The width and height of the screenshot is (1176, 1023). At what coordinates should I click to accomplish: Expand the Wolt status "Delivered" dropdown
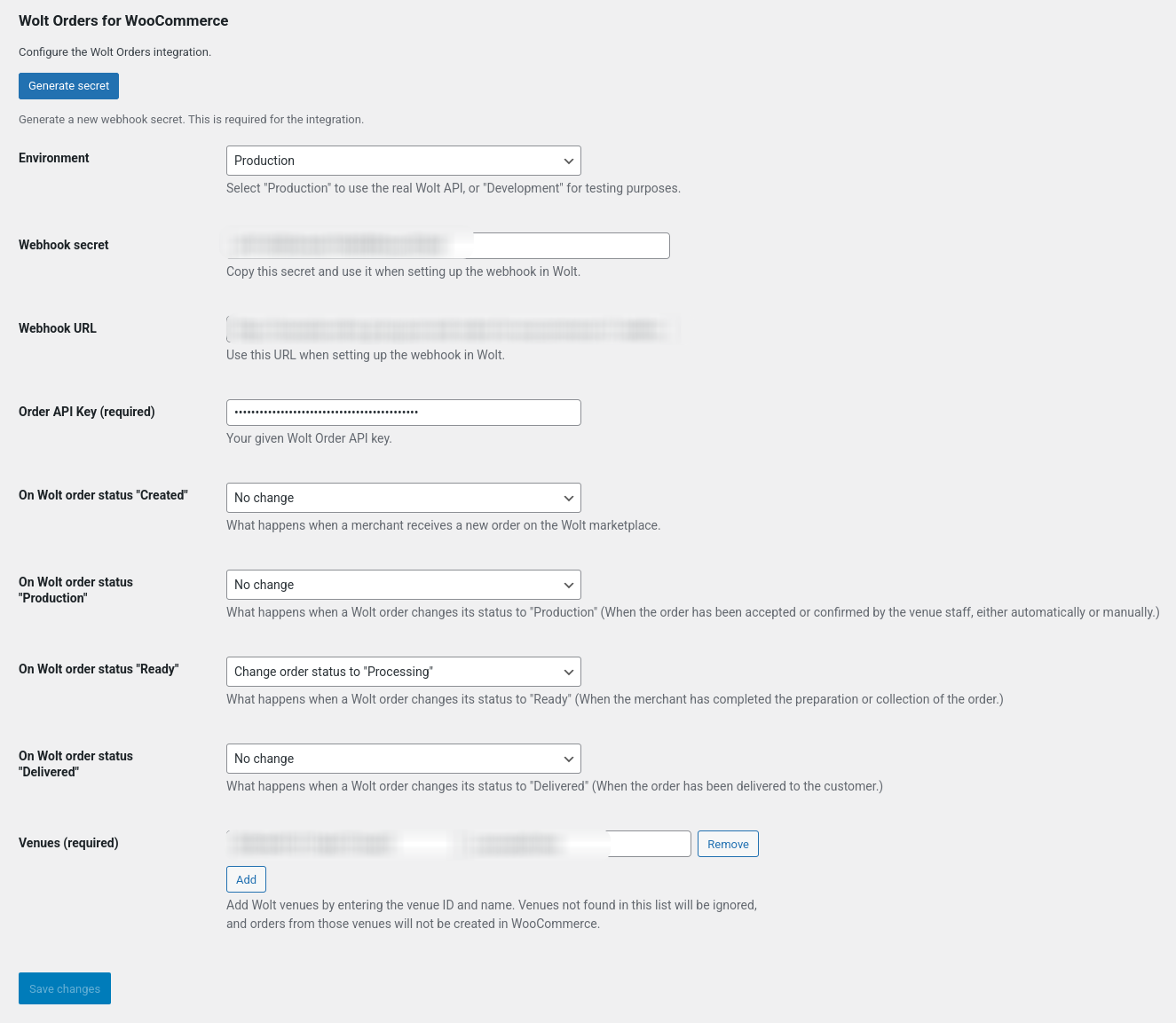pyautogui.click(x=403, y=759)
